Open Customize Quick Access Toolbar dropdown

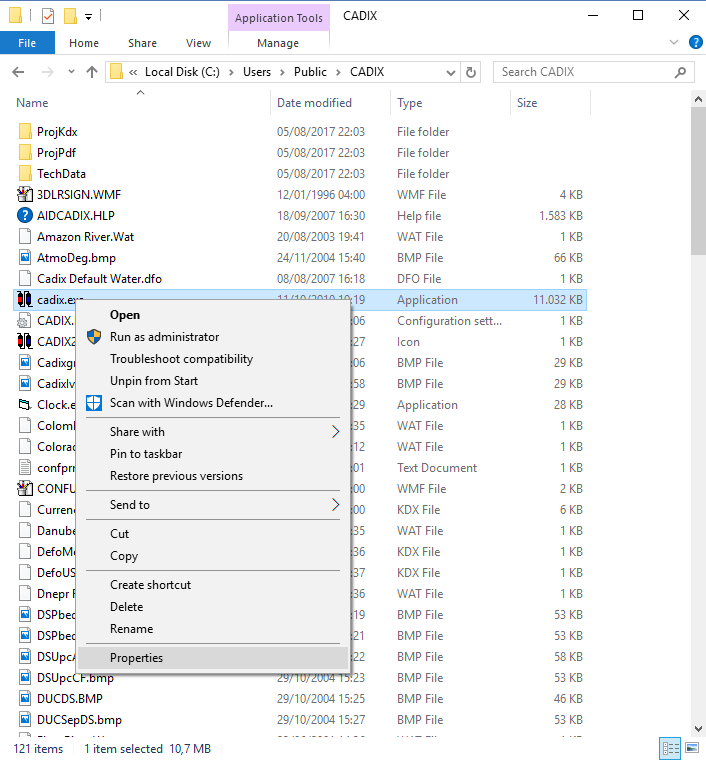click(x=89, y=17)
